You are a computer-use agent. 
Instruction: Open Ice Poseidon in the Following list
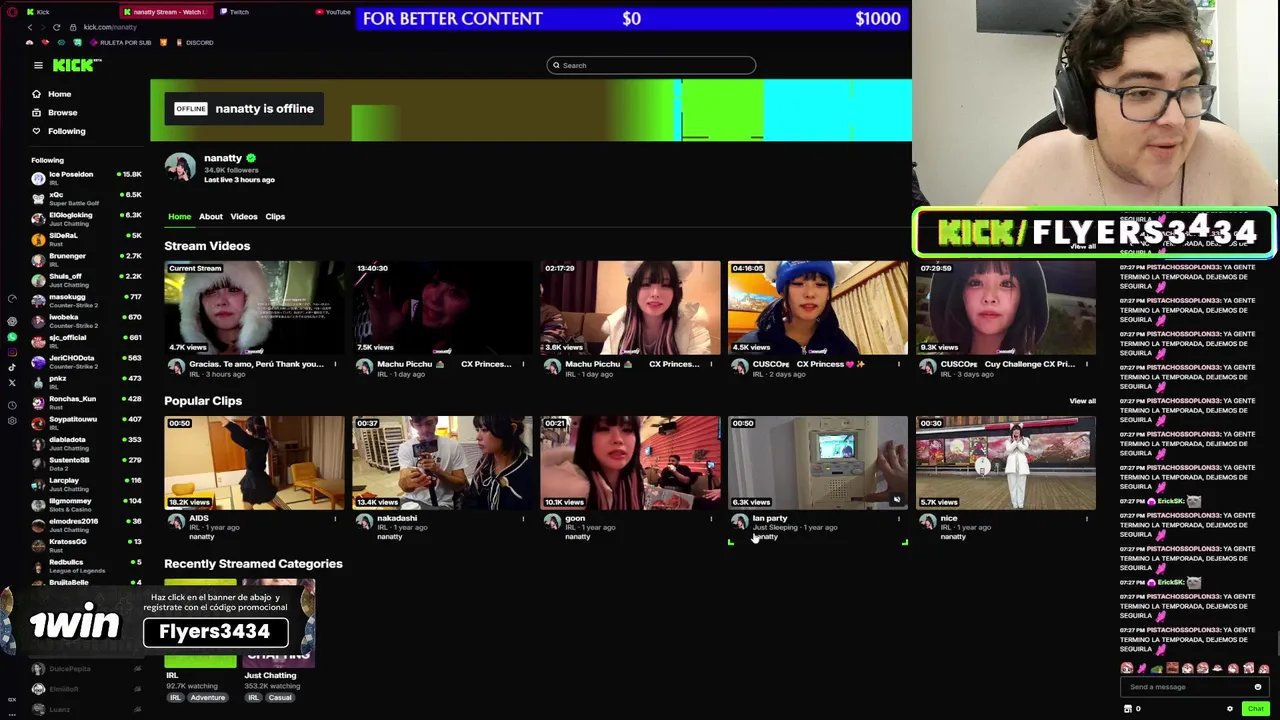87,178
